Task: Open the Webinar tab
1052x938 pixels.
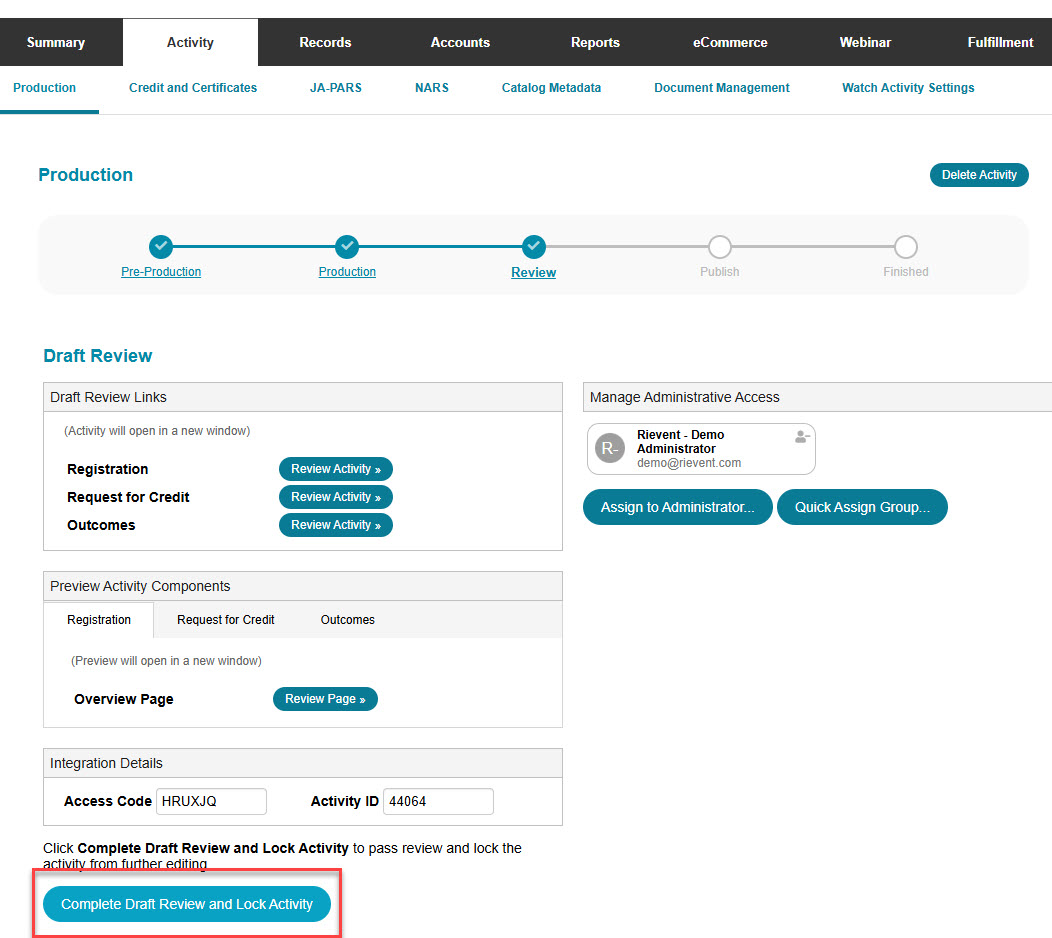Action: pos(865,42)
